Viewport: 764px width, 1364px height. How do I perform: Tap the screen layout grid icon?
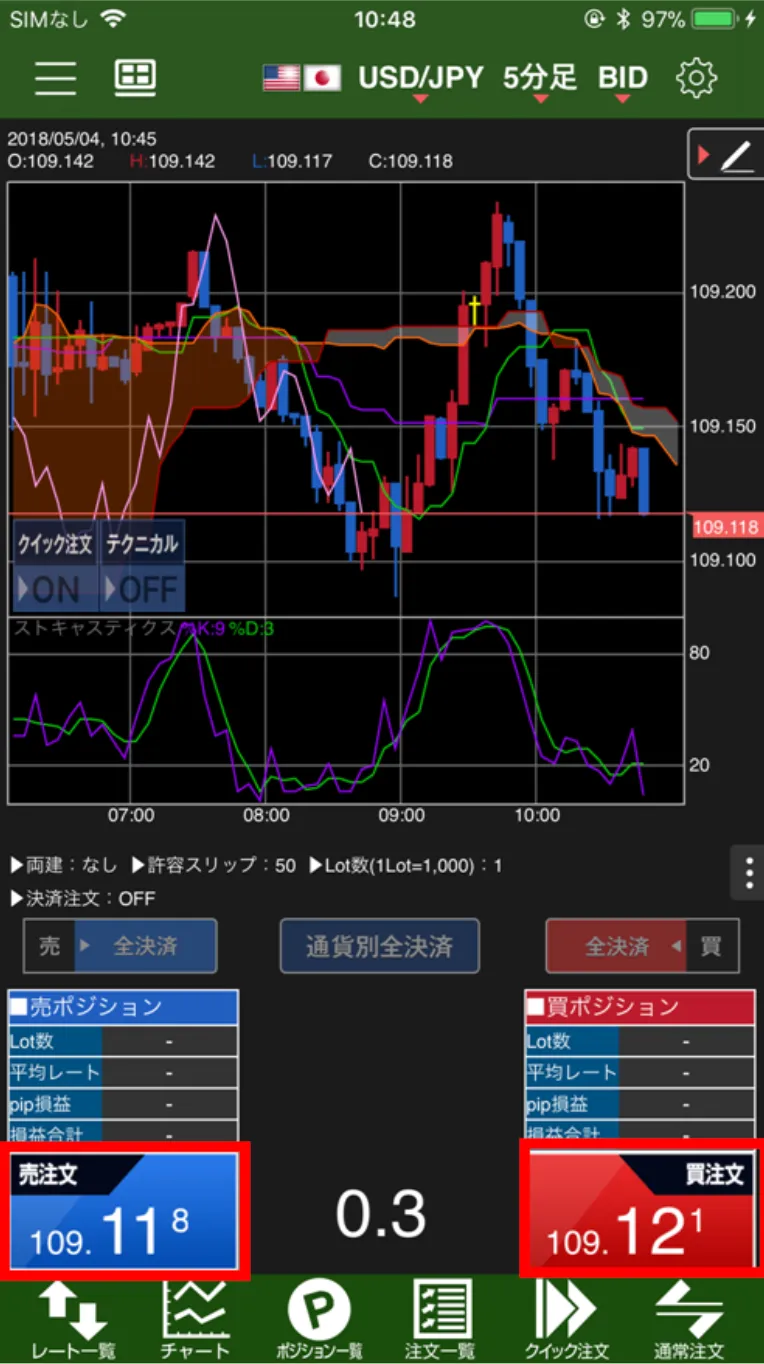tap(134, 78)
